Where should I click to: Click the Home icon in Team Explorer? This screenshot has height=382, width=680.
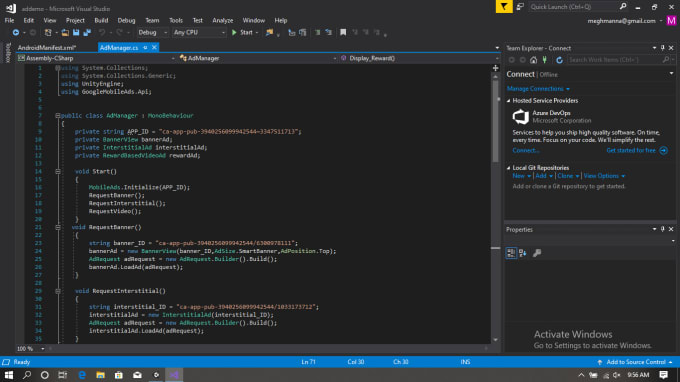point(533,60)
